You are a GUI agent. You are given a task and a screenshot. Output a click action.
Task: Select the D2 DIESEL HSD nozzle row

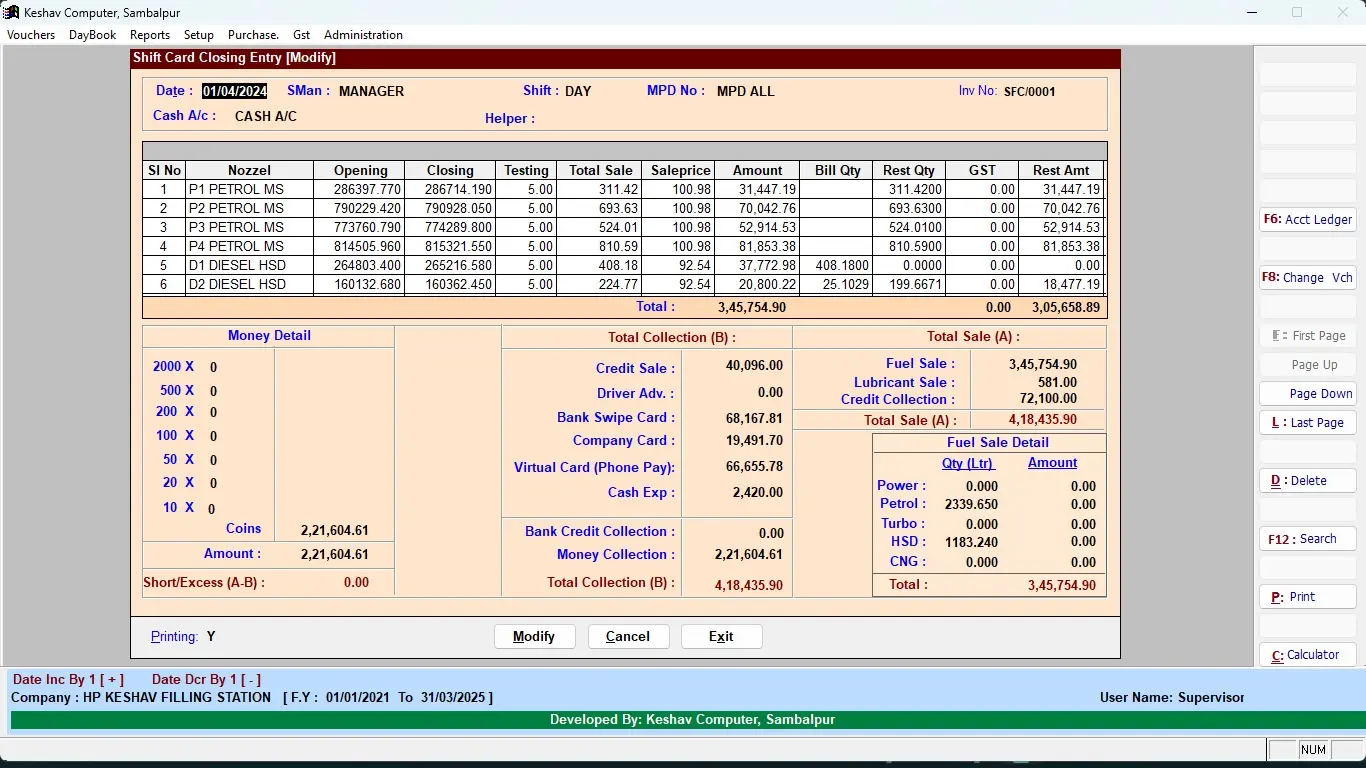point(623,284)
